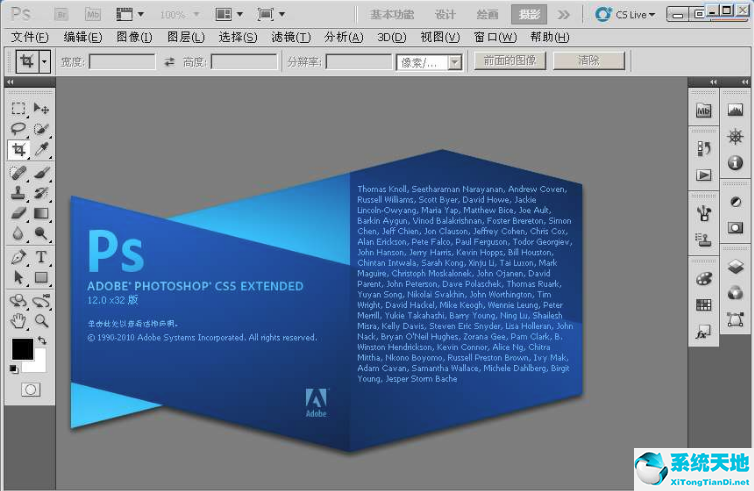Screen dimensions: 754x491
Task: Open the Actions panel icon
Action: 704,175
